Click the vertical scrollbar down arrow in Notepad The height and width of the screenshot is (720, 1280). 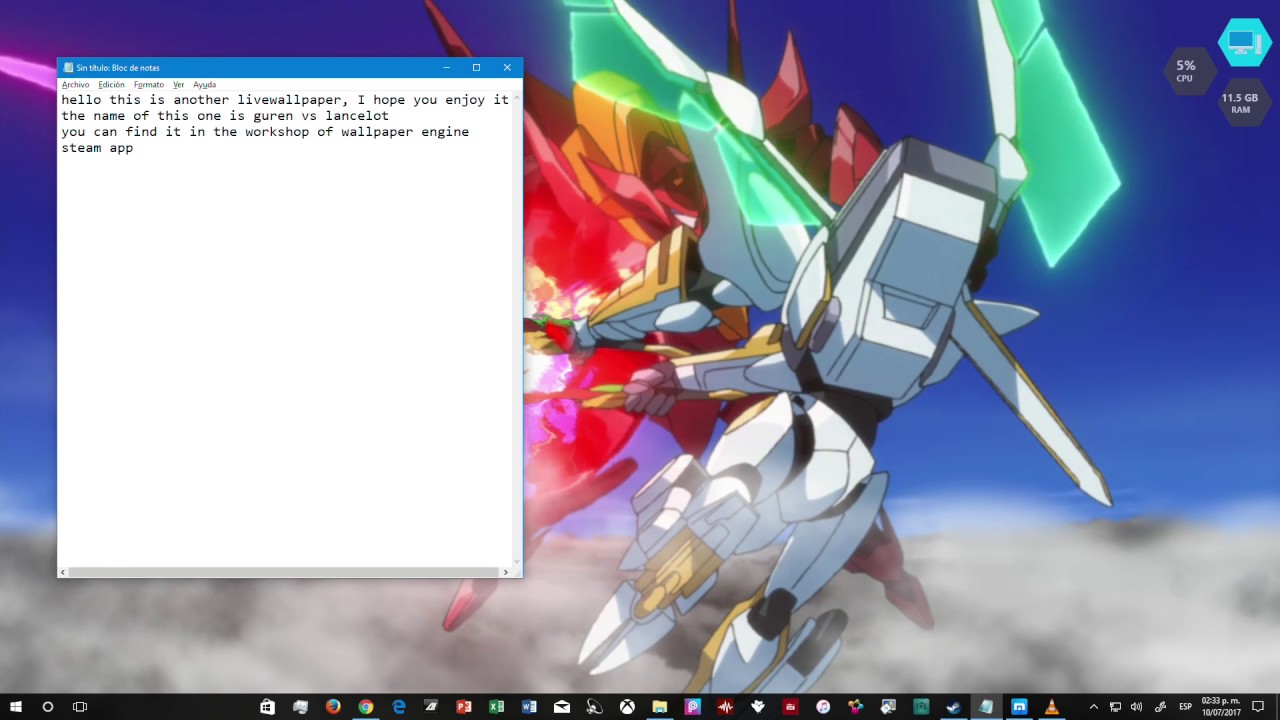coord(516,561)
